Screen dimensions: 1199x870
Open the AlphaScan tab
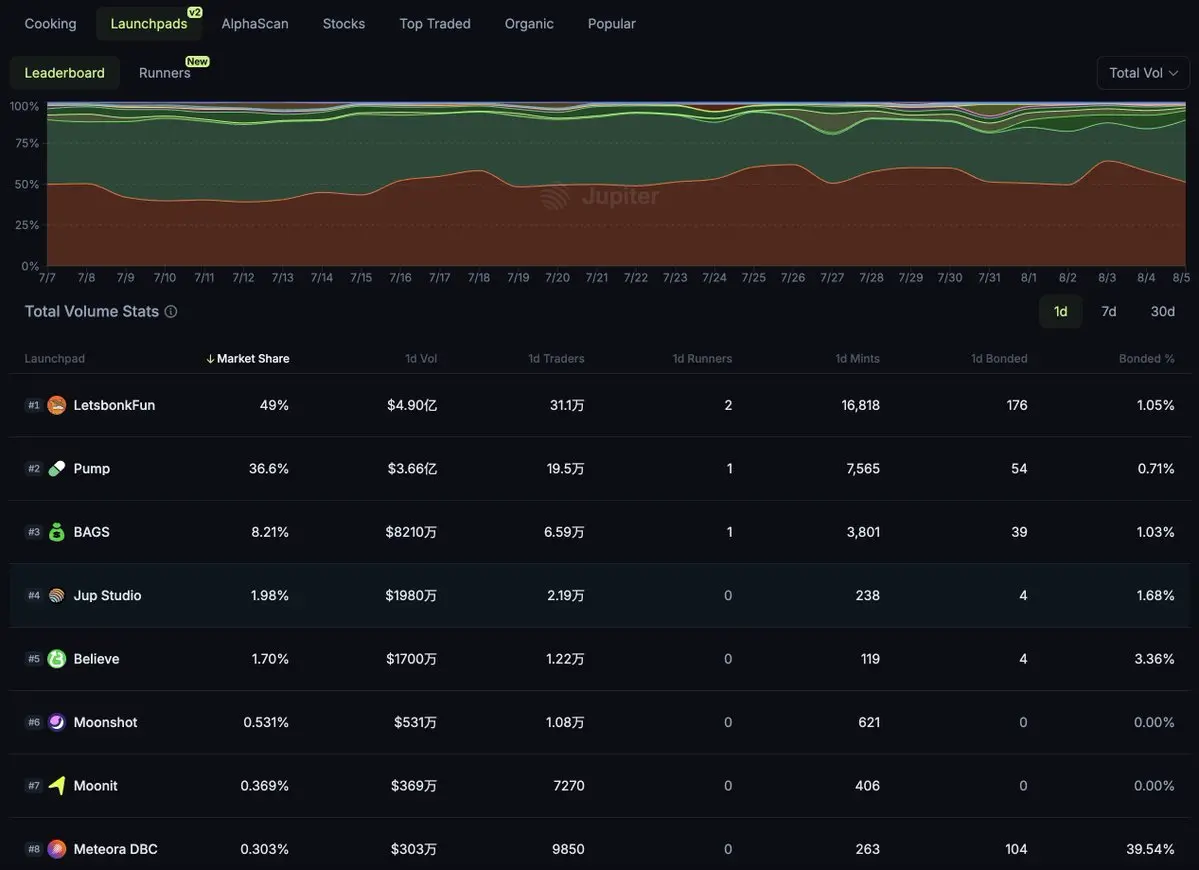coord(255,24)
